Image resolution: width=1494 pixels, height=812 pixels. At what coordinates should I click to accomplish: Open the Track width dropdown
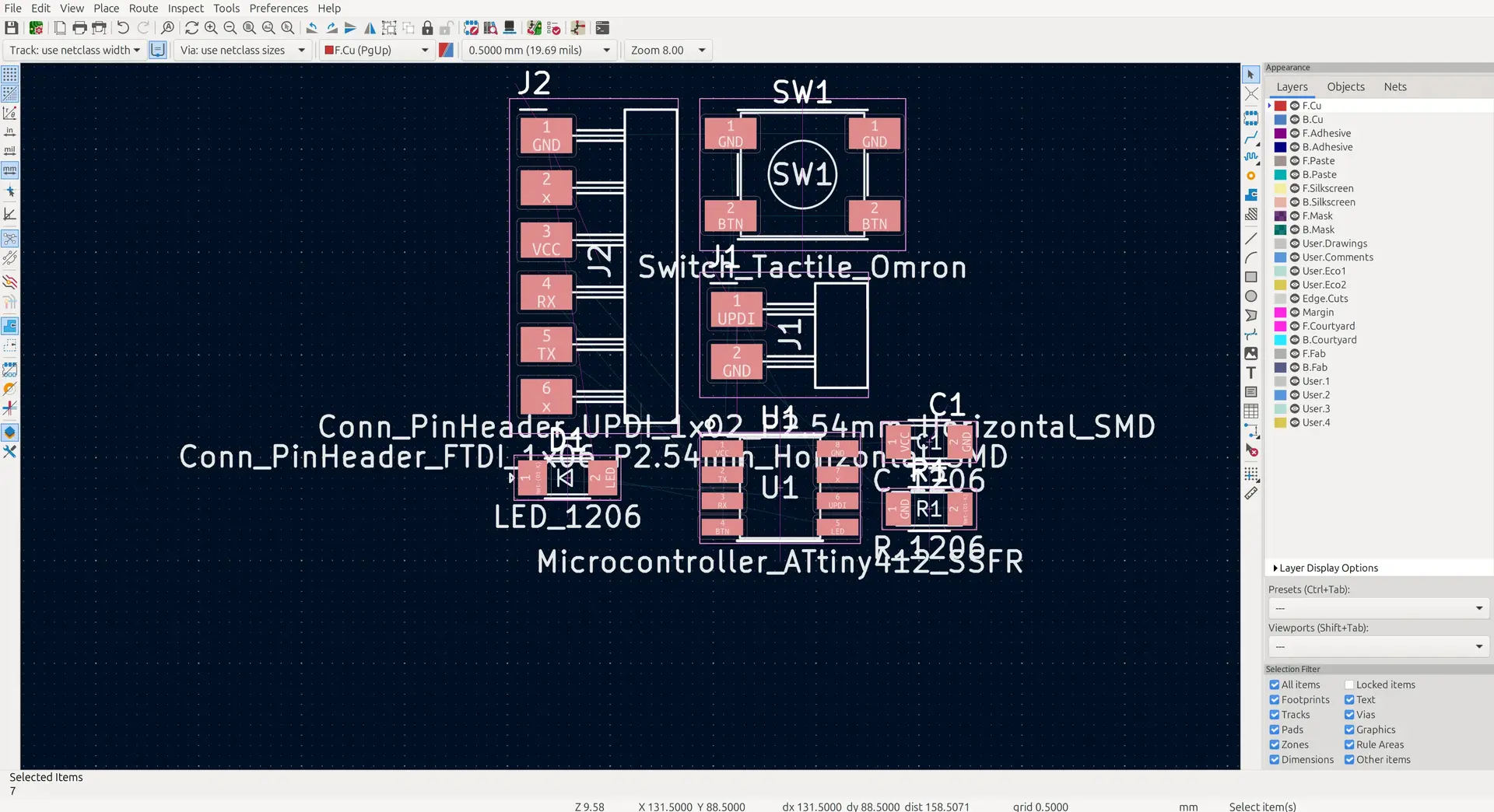[x=75, y=50]
